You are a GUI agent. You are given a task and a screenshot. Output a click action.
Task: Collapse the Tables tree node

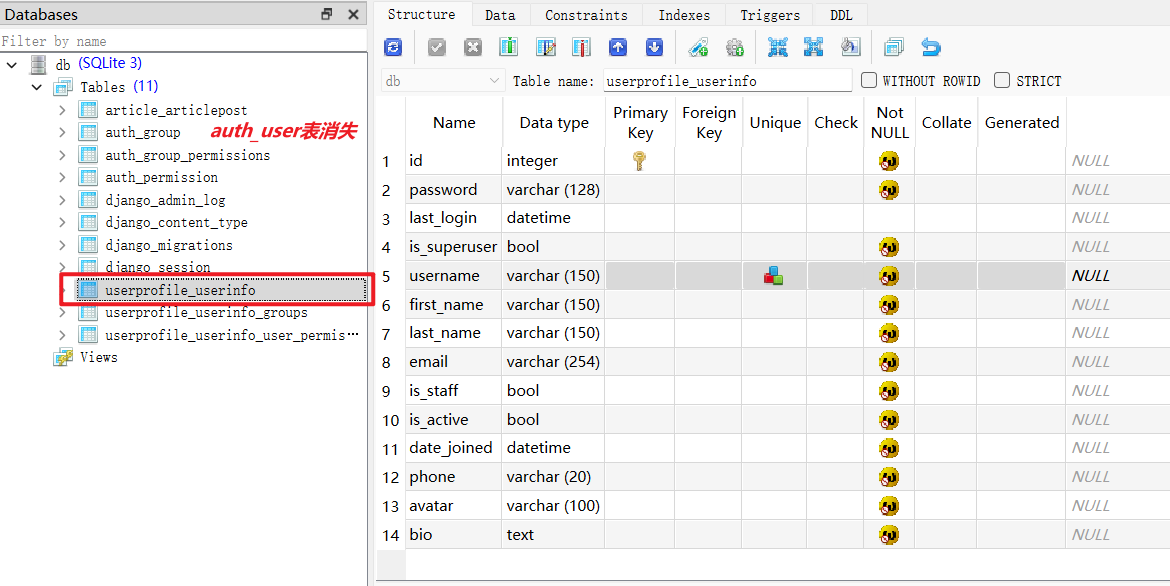point(37,87)
